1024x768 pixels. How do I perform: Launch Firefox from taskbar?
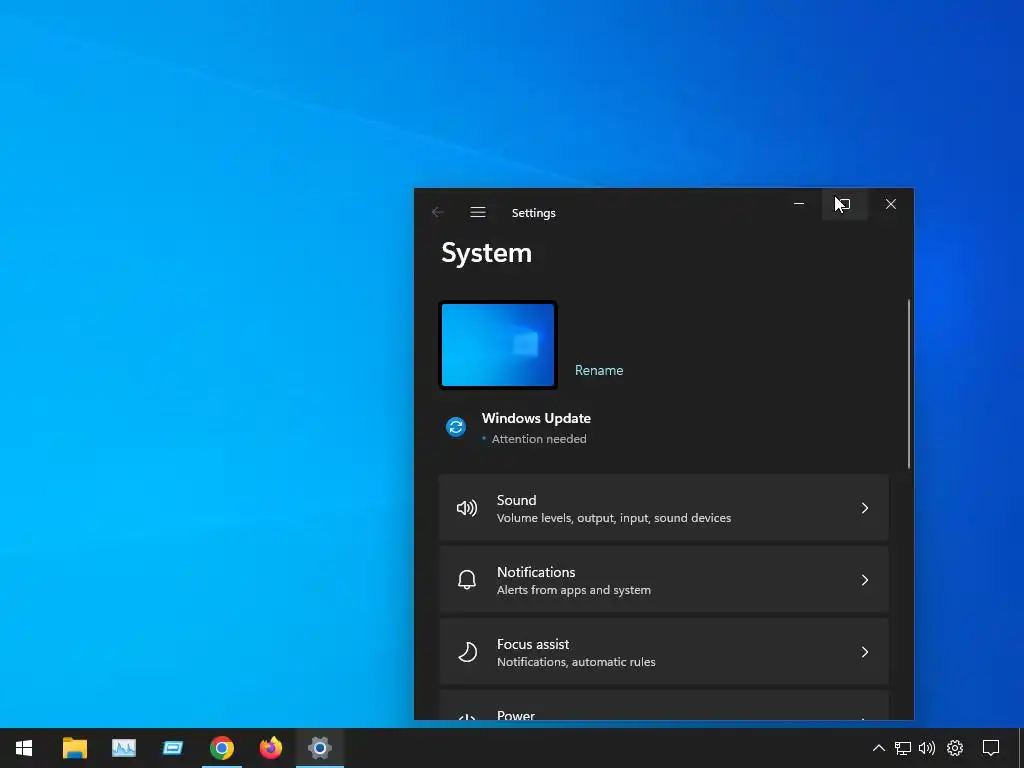[x=270, y=748]
